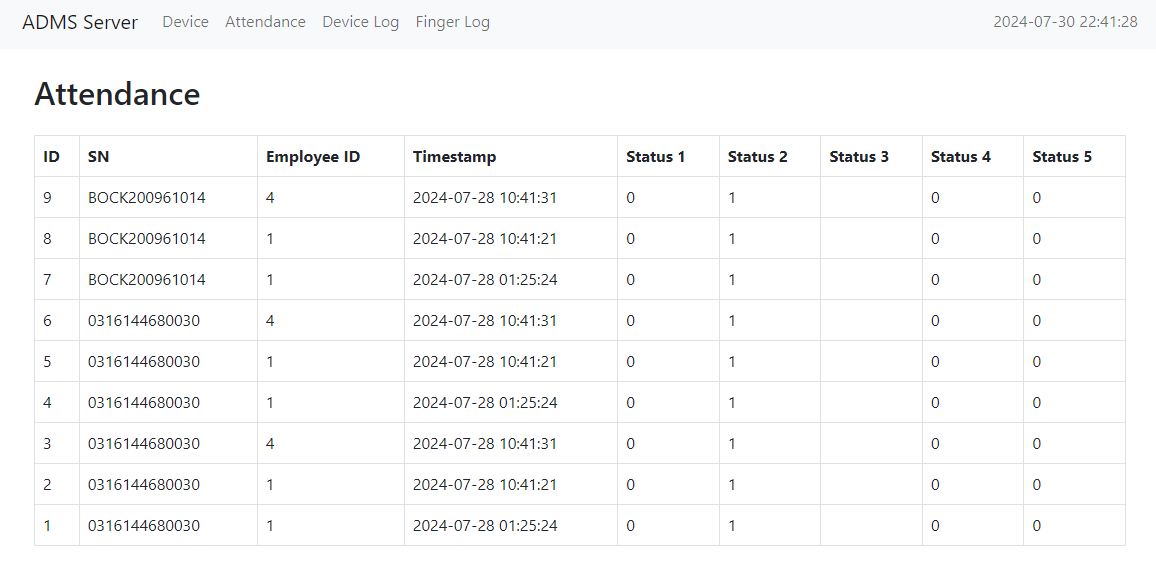
Task: Select the ID column header
Action: coord(51,157)
